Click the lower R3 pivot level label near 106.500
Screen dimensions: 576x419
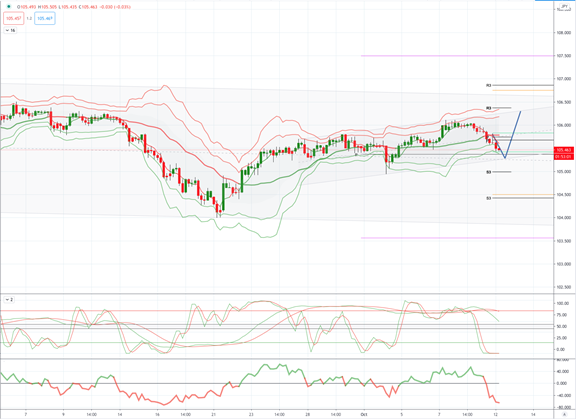click(x=489, y=108)
